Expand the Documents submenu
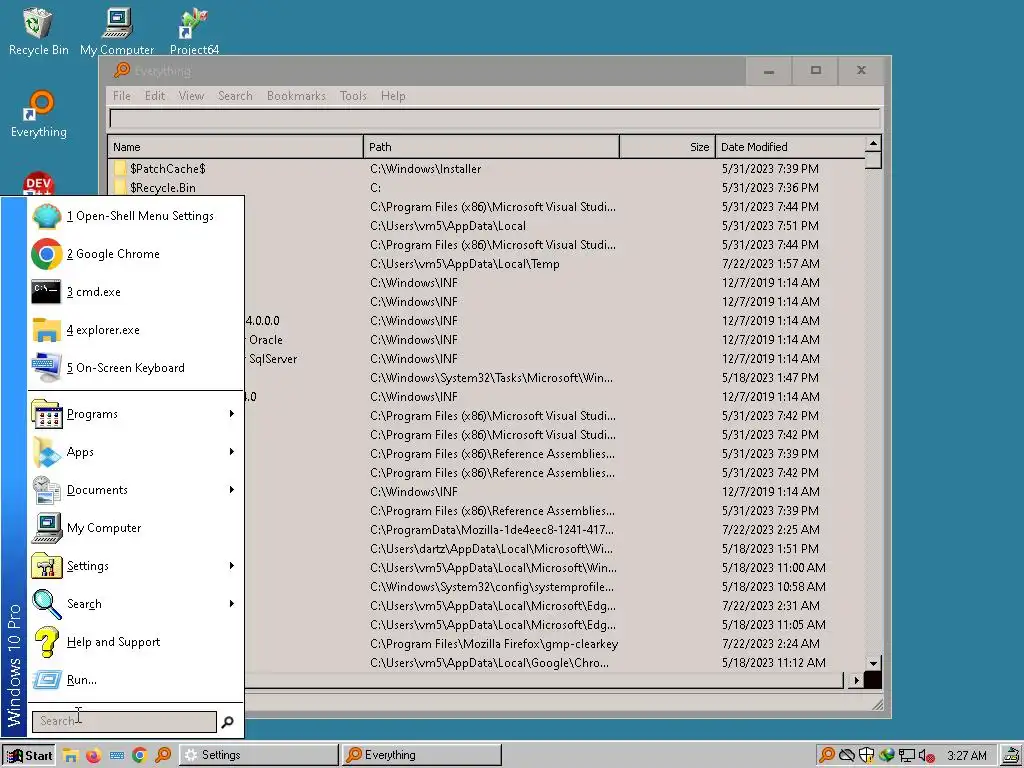 click(x=136, y=490)
